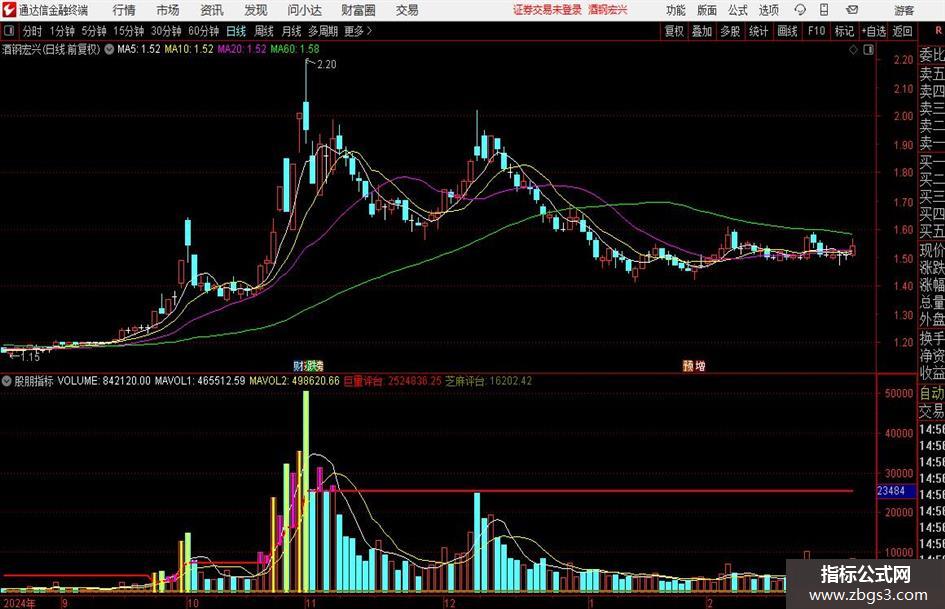The image size is (945, 609).
Task: Toggle the left sidebar panel icon
Action: coord(9,31)
